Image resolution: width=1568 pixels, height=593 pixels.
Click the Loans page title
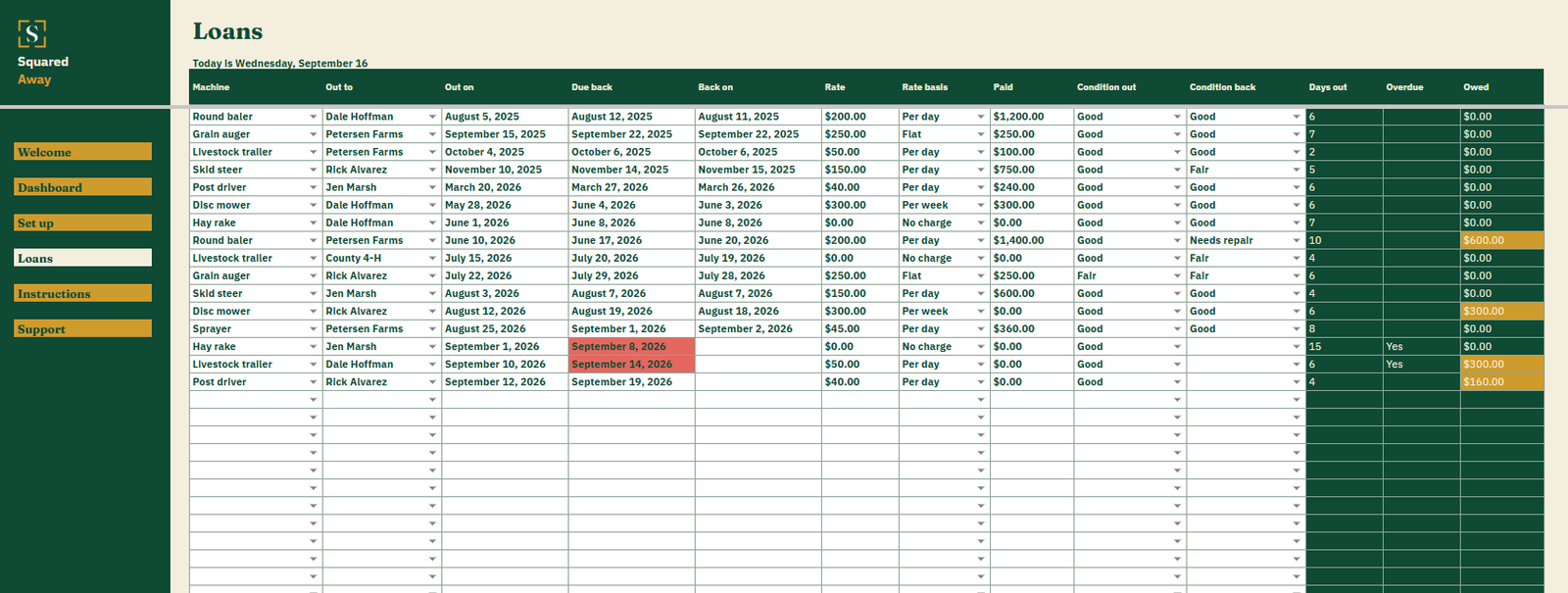[x=227, y=31]
